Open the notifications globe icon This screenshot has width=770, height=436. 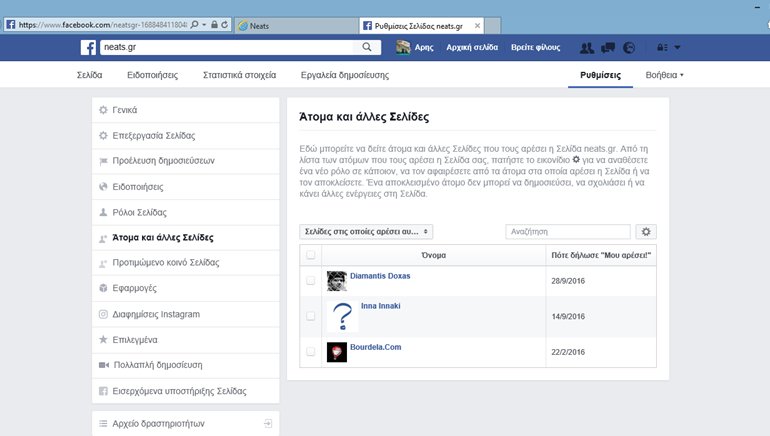click(x=629, y=48)
